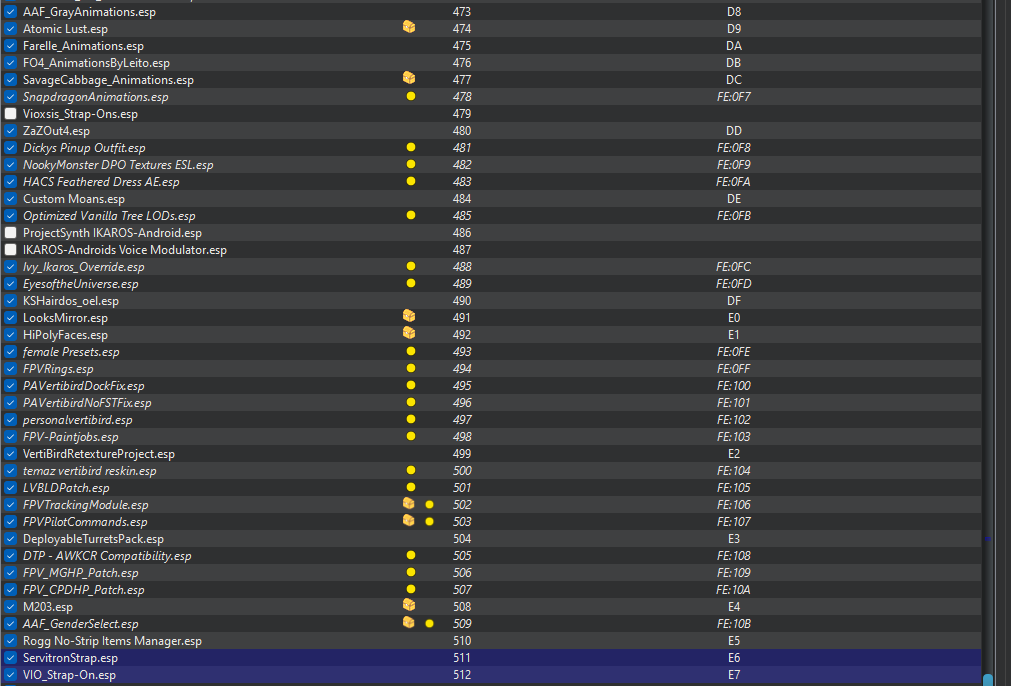The width and height of the screenshot is (1011, 686).
Task: Uncheck FO4_AnimationsByLeito.esp
Action: point(10,63)
